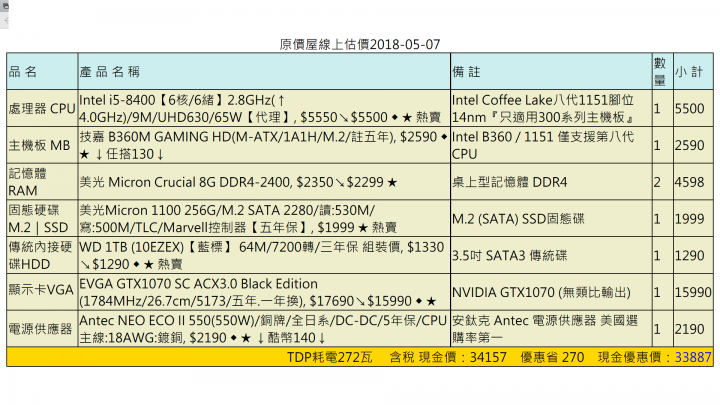Select the 電源供應器 category cell
Image resolution: width=720 pixels, height=405 pixels.
point(42,329)
